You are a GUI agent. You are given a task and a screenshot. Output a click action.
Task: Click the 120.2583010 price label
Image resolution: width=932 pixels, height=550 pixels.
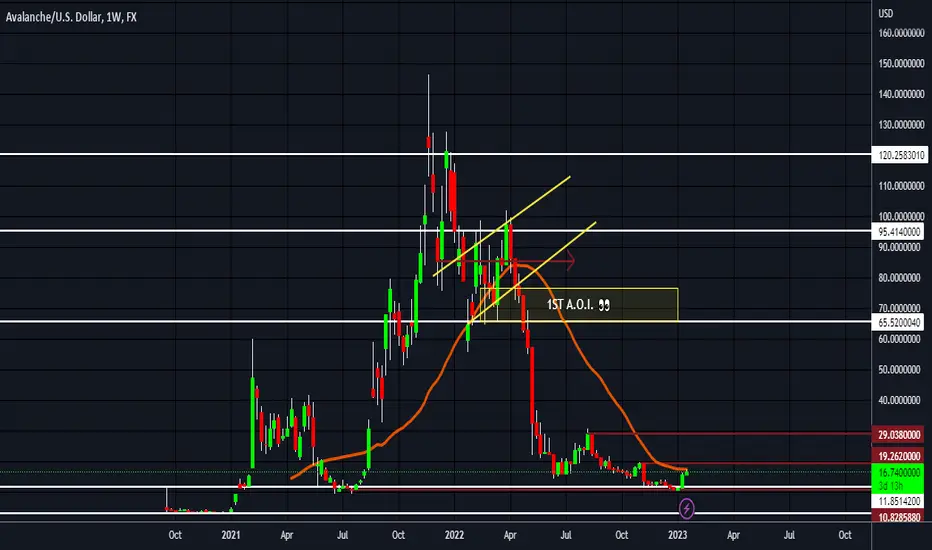pos(901,155)
